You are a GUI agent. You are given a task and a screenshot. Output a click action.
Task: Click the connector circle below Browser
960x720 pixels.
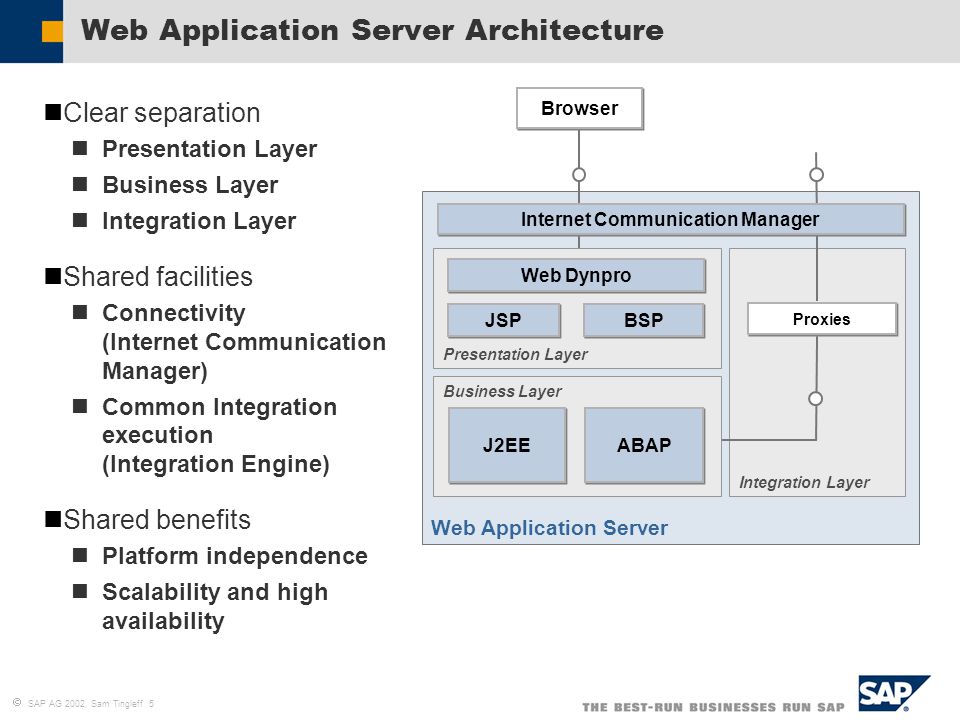(x=579, y=174)
